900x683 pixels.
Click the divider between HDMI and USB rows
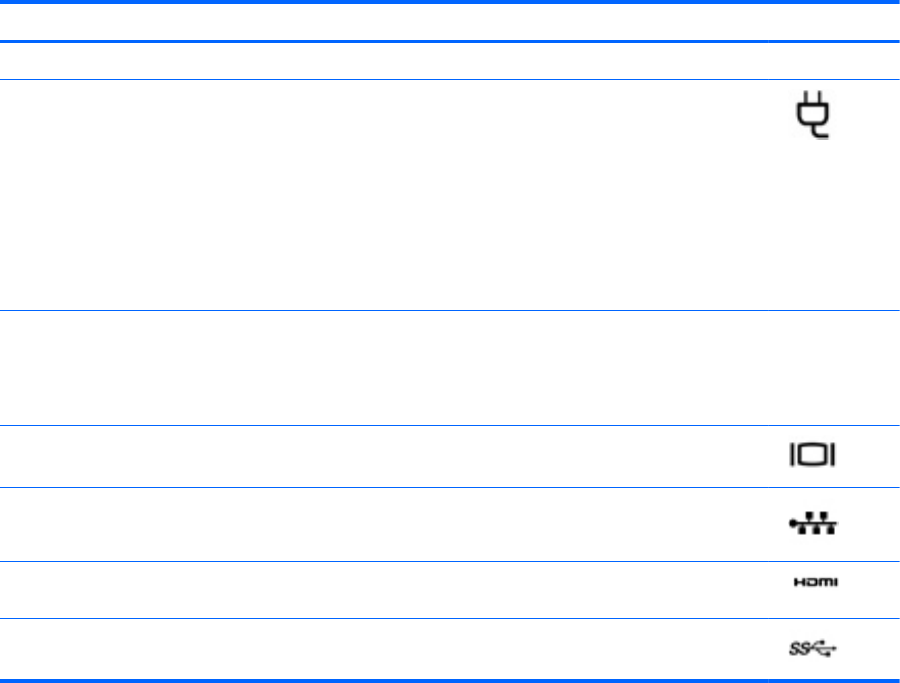(450, 618)
